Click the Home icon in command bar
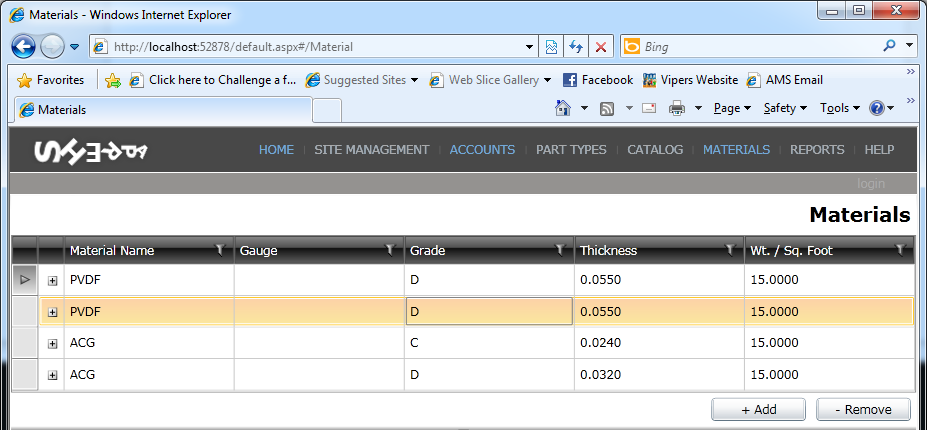This screenshot has height=430, width=928. [563, 108]
